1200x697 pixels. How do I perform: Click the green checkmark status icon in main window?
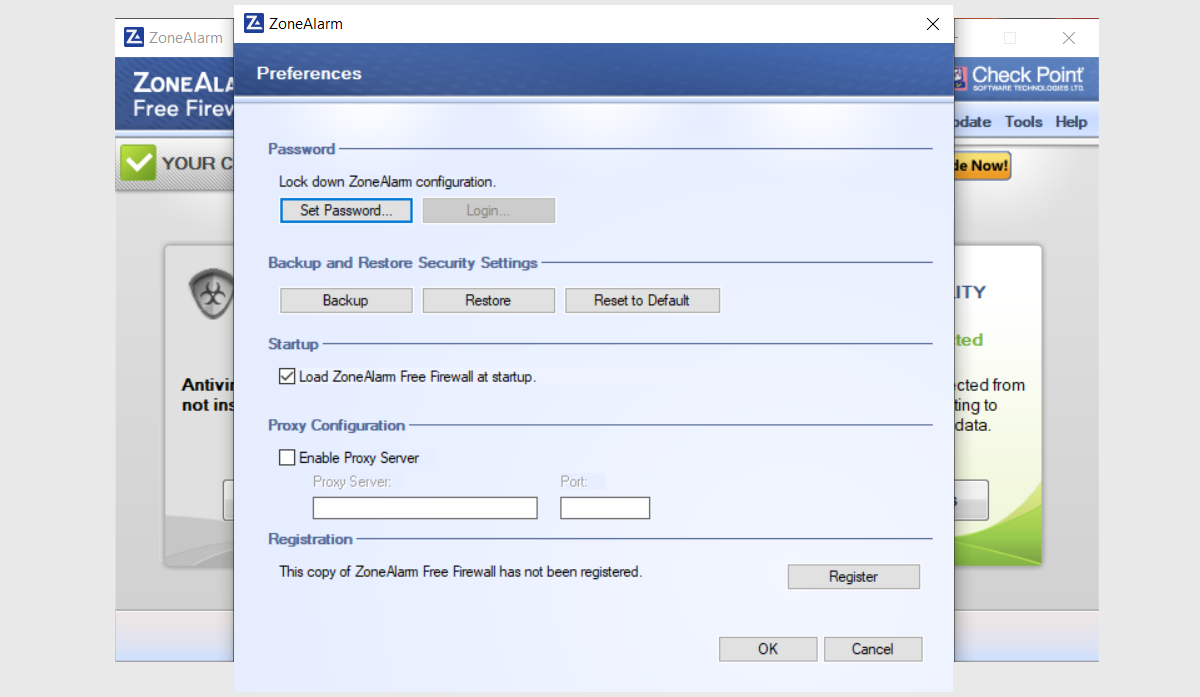pyautogui.click(x=138, y=163)
